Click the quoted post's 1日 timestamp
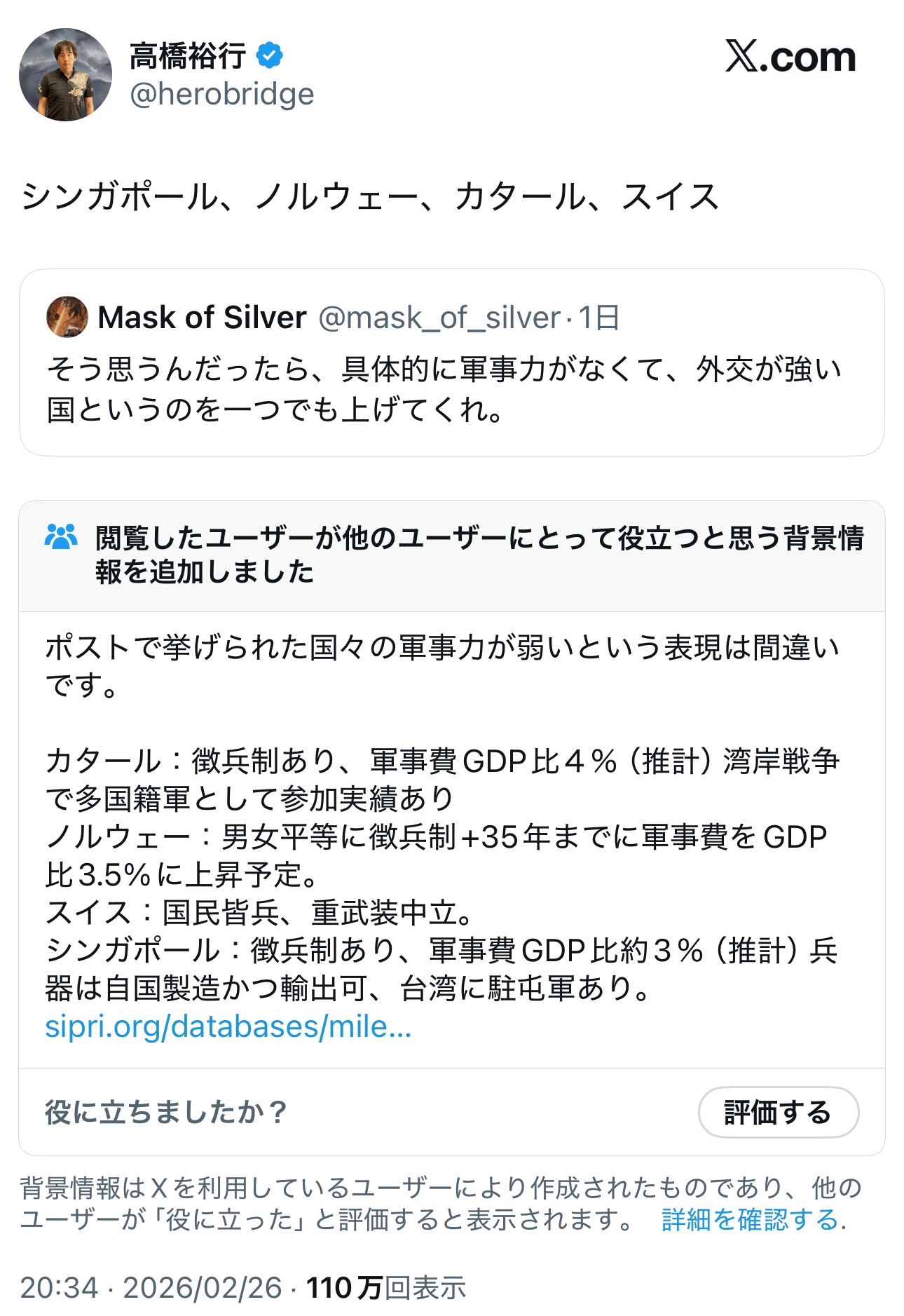The width and height of the screenshot is (904, 1316). coord(599,318)
